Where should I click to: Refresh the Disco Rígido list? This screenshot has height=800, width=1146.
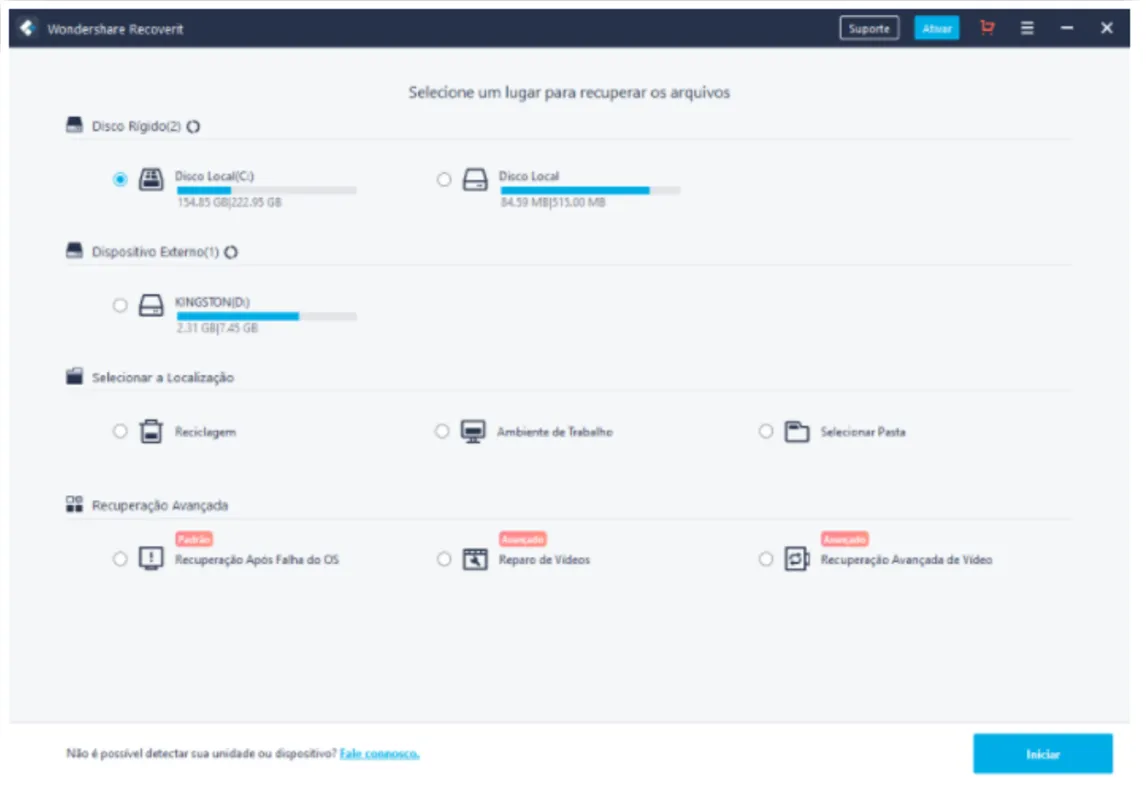[193, 126]
